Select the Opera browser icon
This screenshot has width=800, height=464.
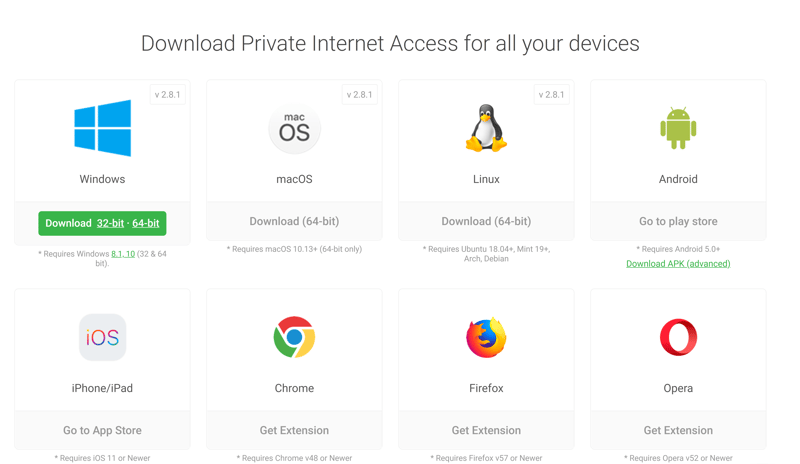(x=678, y=337)
